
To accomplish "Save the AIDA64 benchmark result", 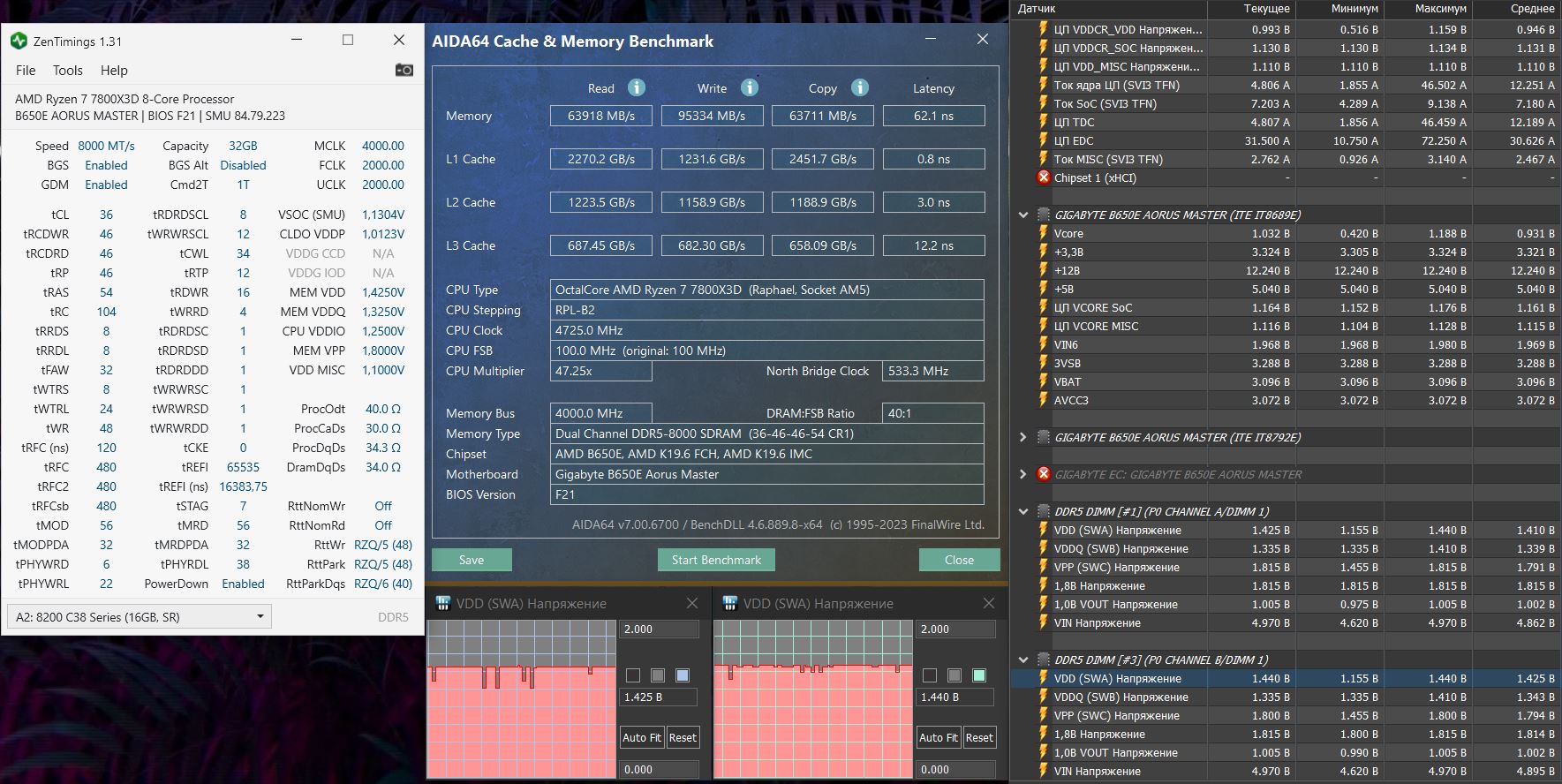I will click(472, 560).
